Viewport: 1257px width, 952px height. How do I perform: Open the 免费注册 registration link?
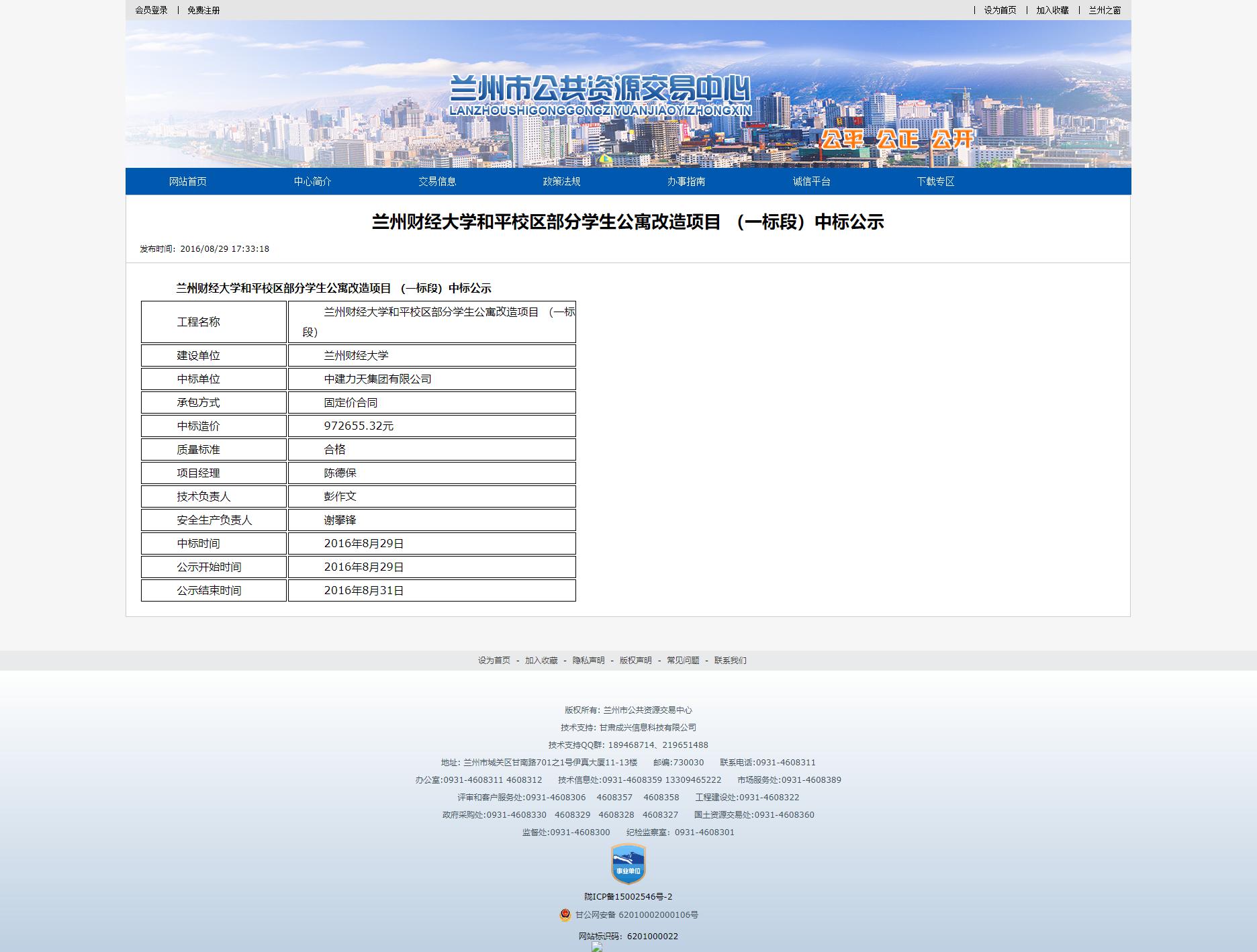click(x=203, y=10)
